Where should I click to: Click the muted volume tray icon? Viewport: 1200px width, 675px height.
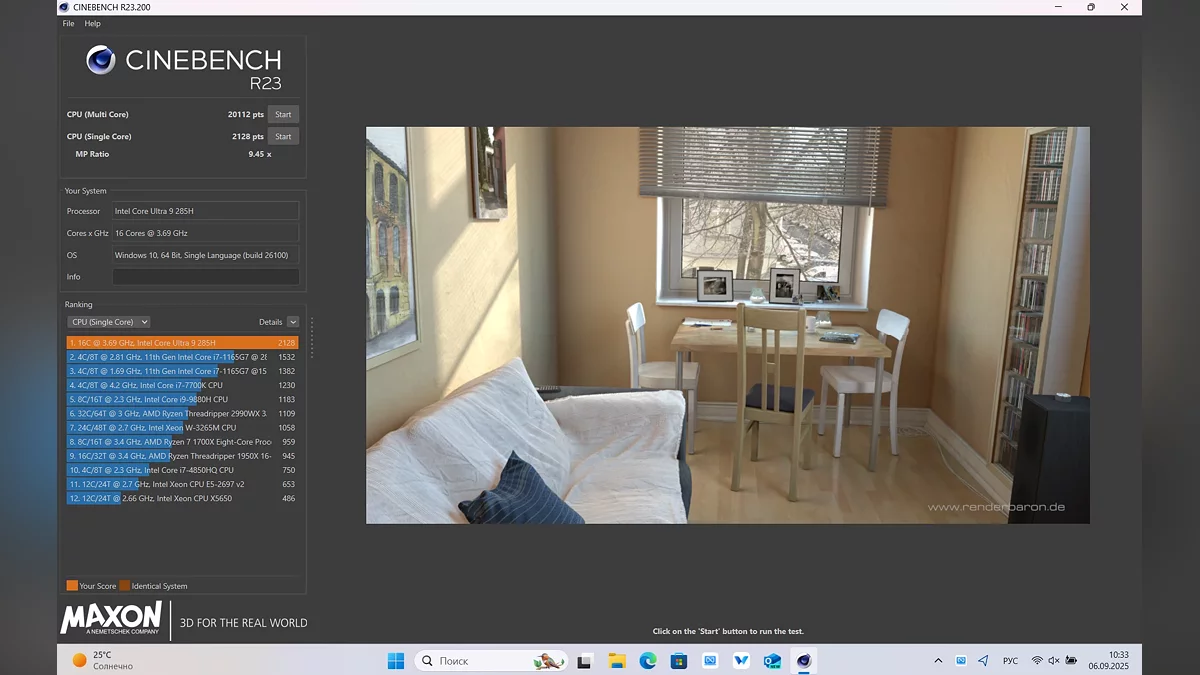[x=1054, y=661]
